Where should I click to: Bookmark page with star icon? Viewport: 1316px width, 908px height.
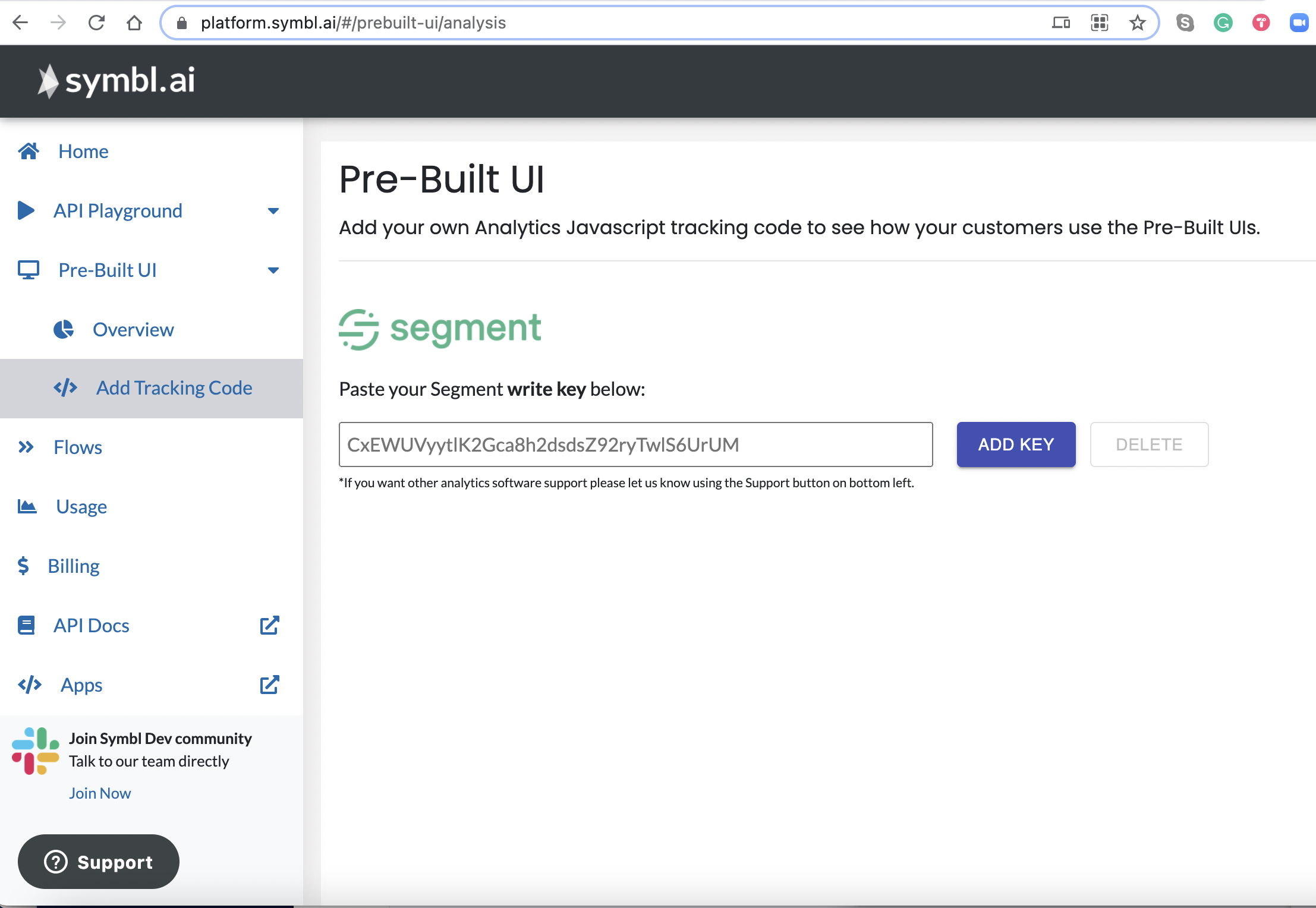click(1137, 23)
